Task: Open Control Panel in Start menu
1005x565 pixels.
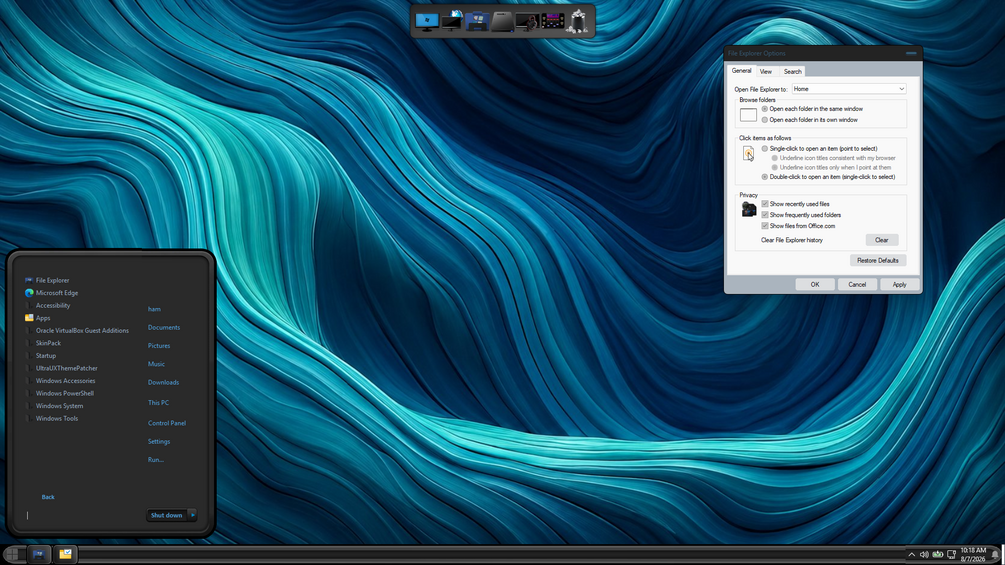Action: pyautogui.click(x=167, y=423)
